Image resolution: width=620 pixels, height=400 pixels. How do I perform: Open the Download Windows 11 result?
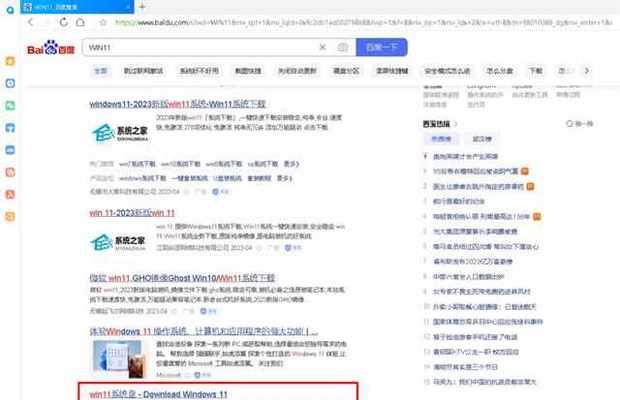tap(158, 394)
